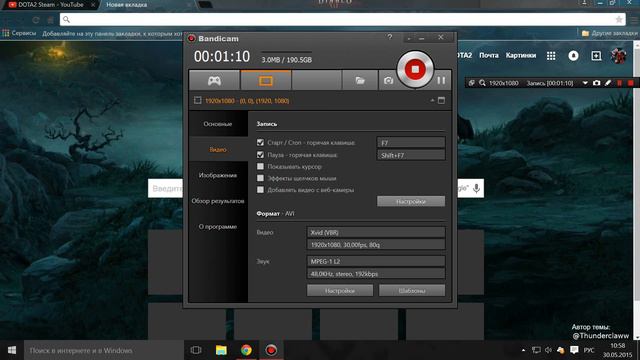The height and width of the screenshot is (360, 640).
Task: Open the action center notification icon
Action: click(574, 350)
